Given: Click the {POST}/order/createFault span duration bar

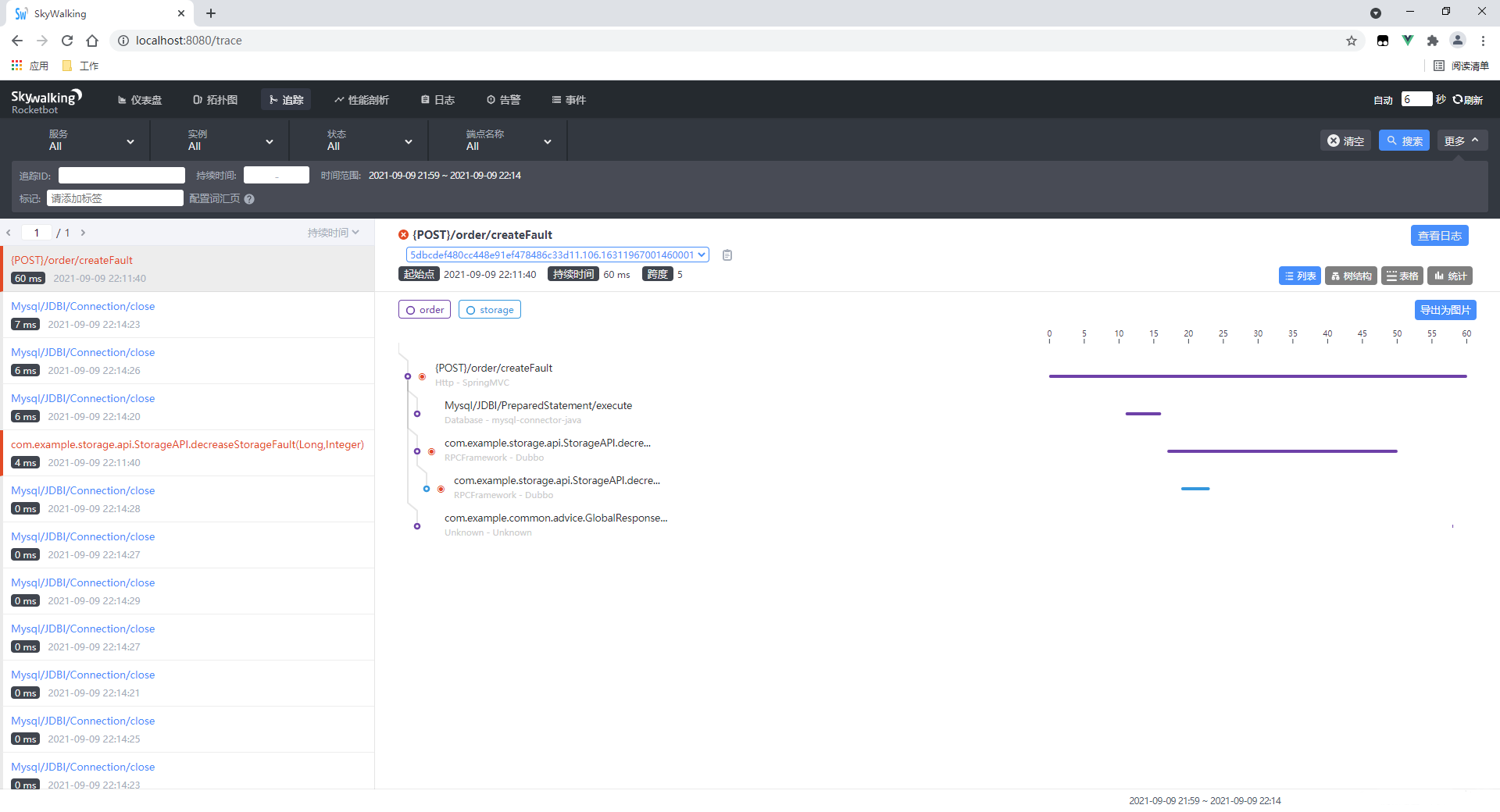Looking at the screenshot, I should tap(1258, 376).
